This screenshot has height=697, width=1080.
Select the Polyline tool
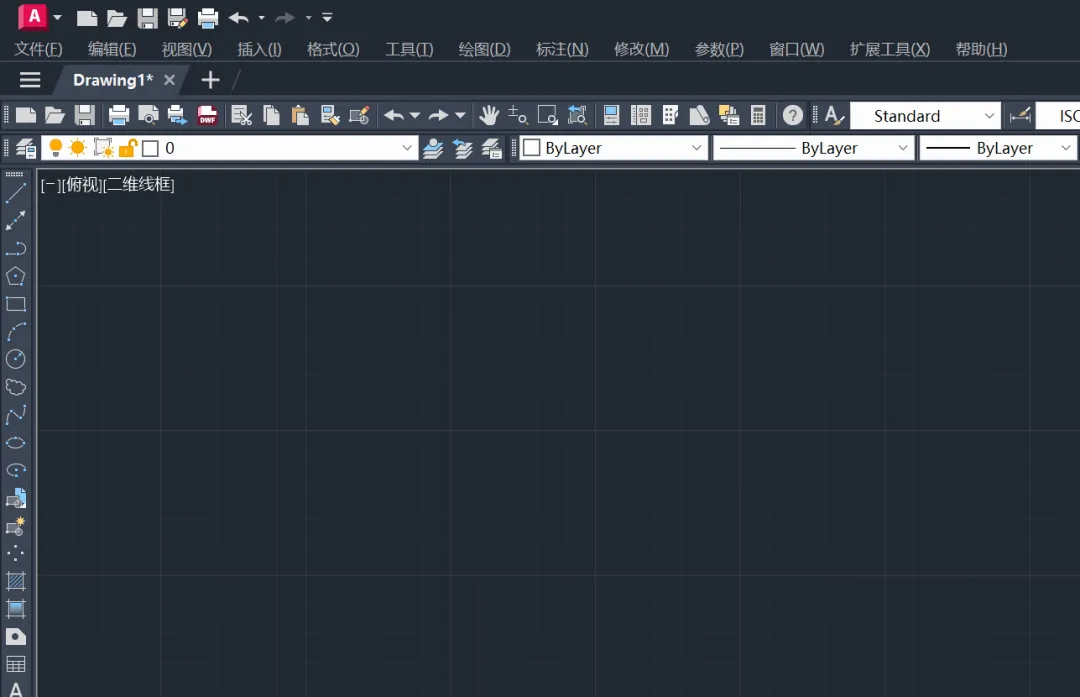(15, 249)
